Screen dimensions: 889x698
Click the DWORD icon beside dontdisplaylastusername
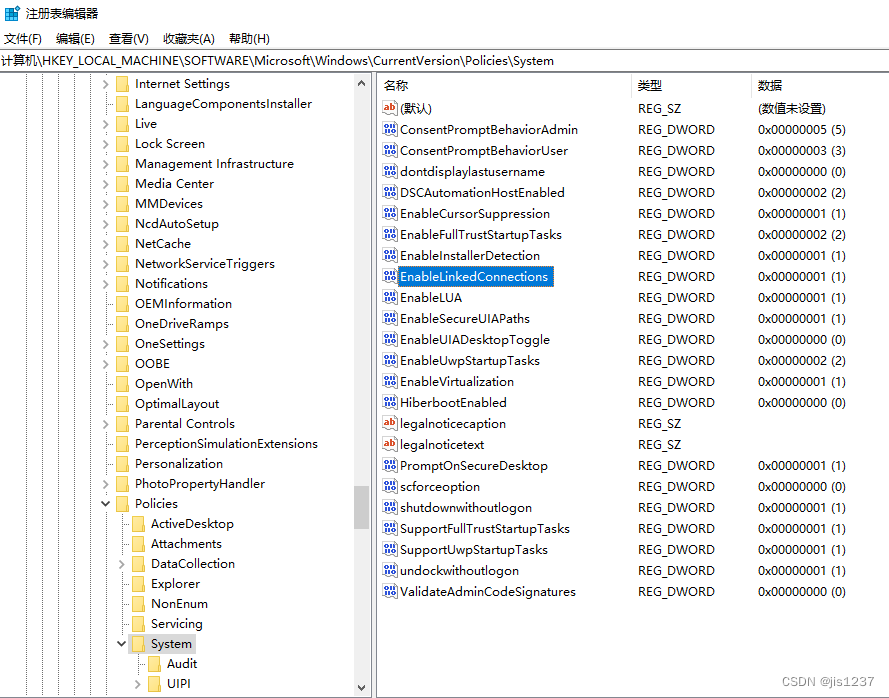pyautogui.click(x=390, y=171)
